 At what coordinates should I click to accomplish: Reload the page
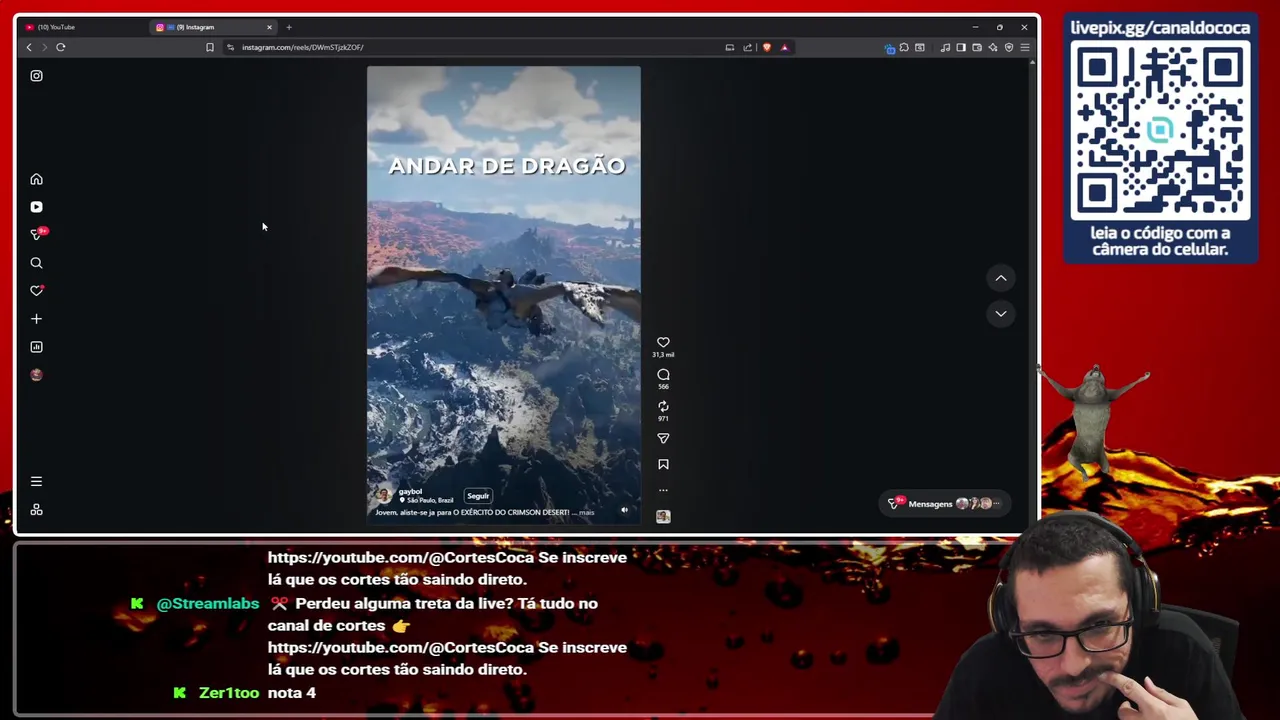pos(61,47)
